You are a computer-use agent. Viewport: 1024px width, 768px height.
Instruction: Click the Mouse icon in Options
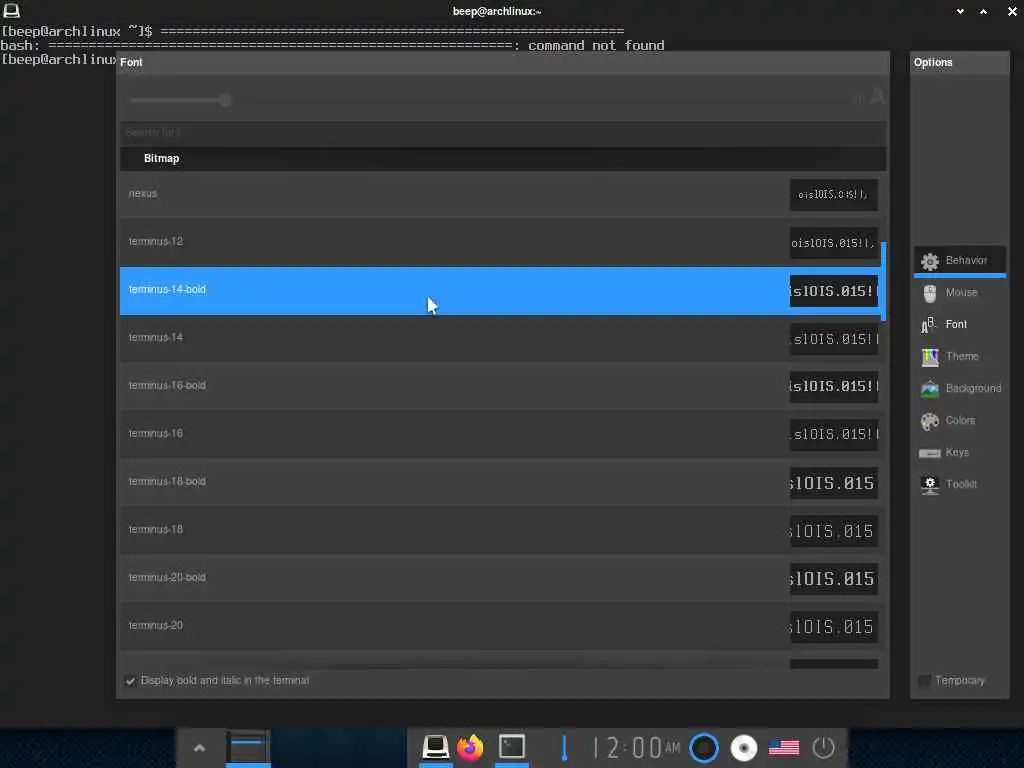pos(930,293)
